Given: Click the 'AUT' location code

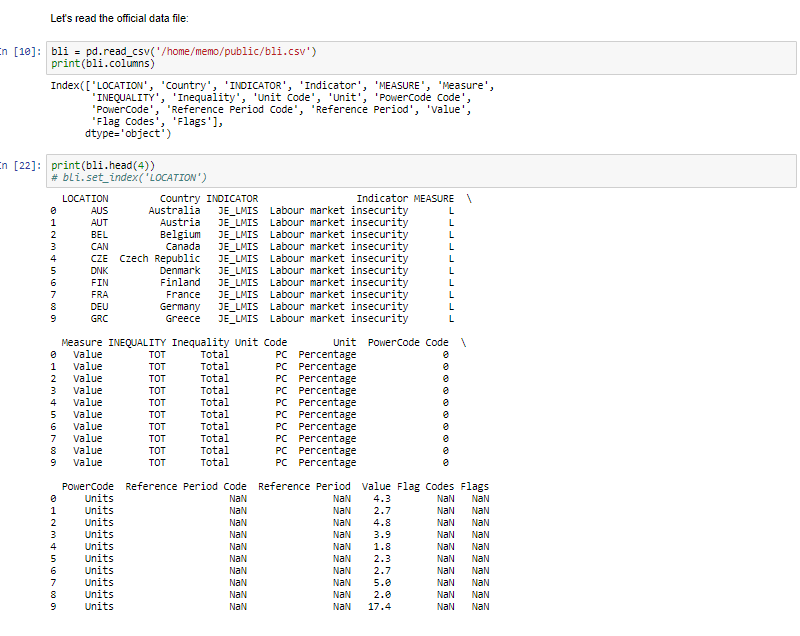Looking at the screenshot, I should pos(99,222).
